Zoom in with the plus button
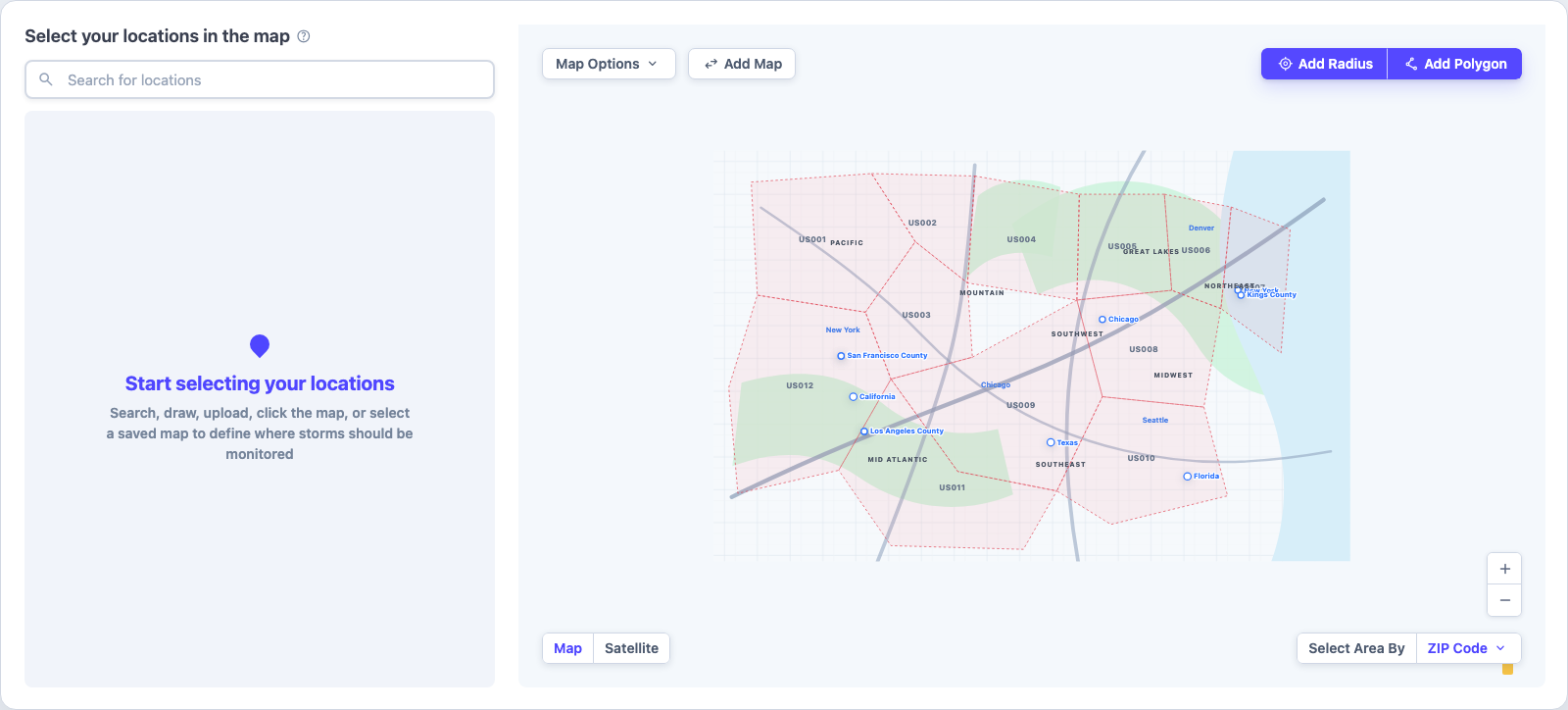The height and width of the screenshot is (710, 1568). point(1504,569)
